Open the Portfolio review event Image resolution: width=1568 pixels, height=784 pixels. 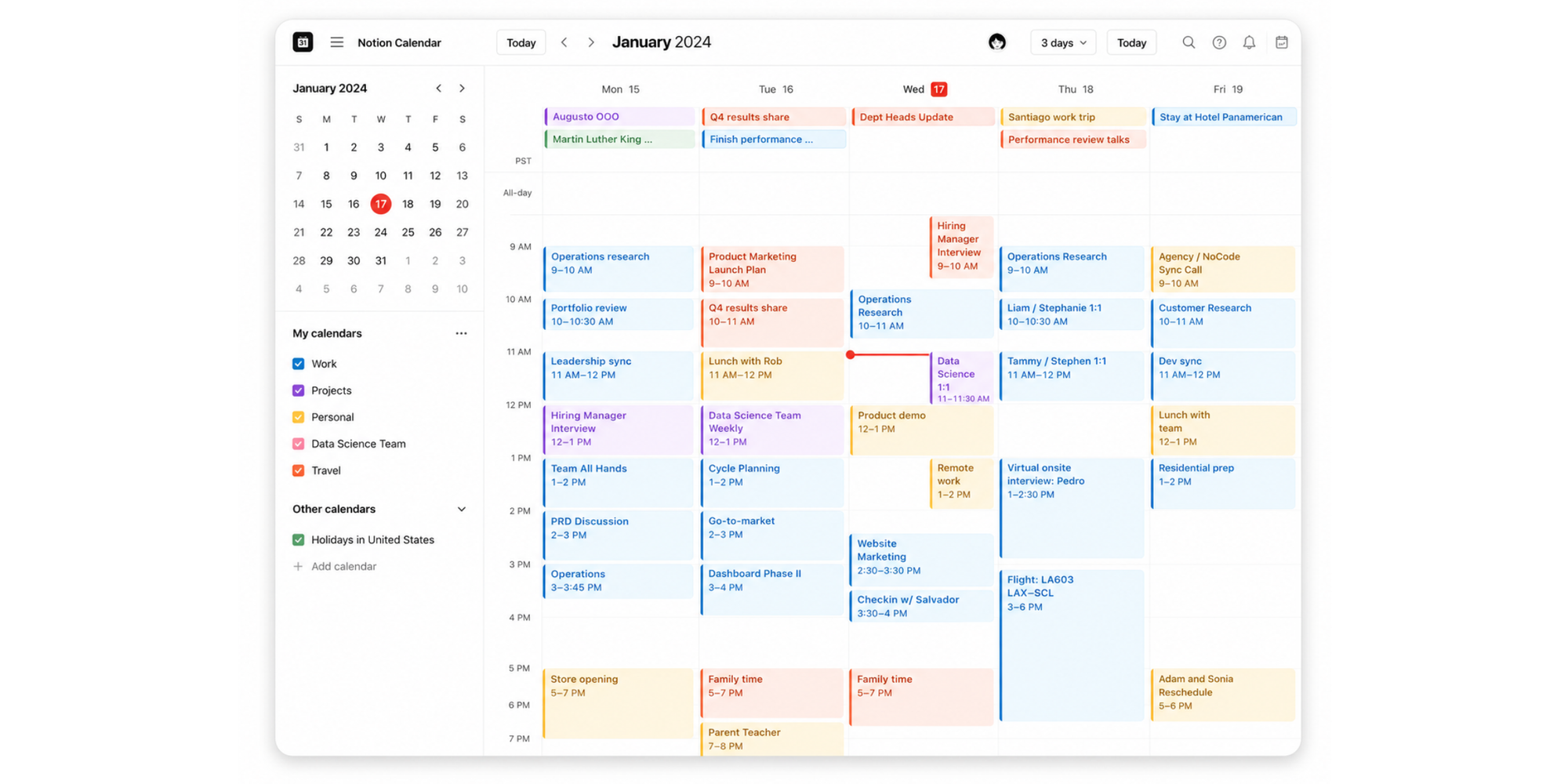point(619,314)
